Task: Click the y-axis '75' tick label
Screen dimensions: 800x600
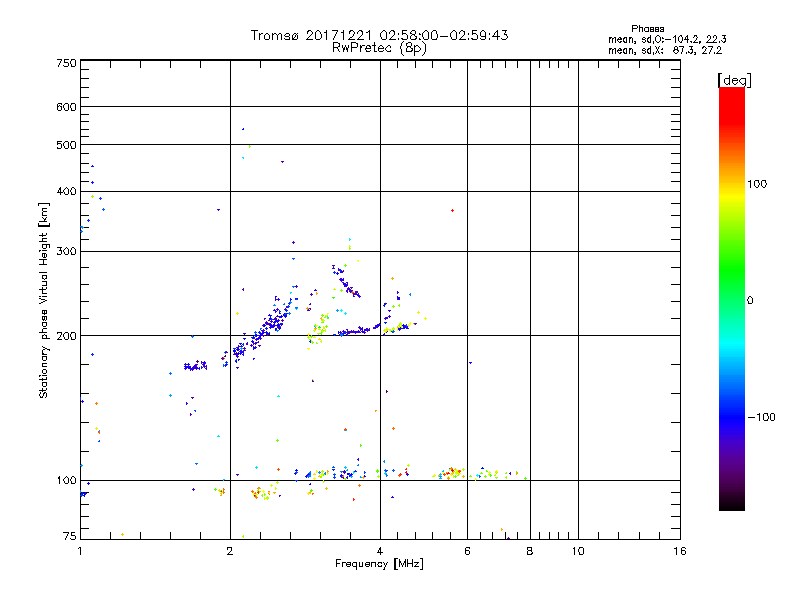Action: (x=70, y=536)
